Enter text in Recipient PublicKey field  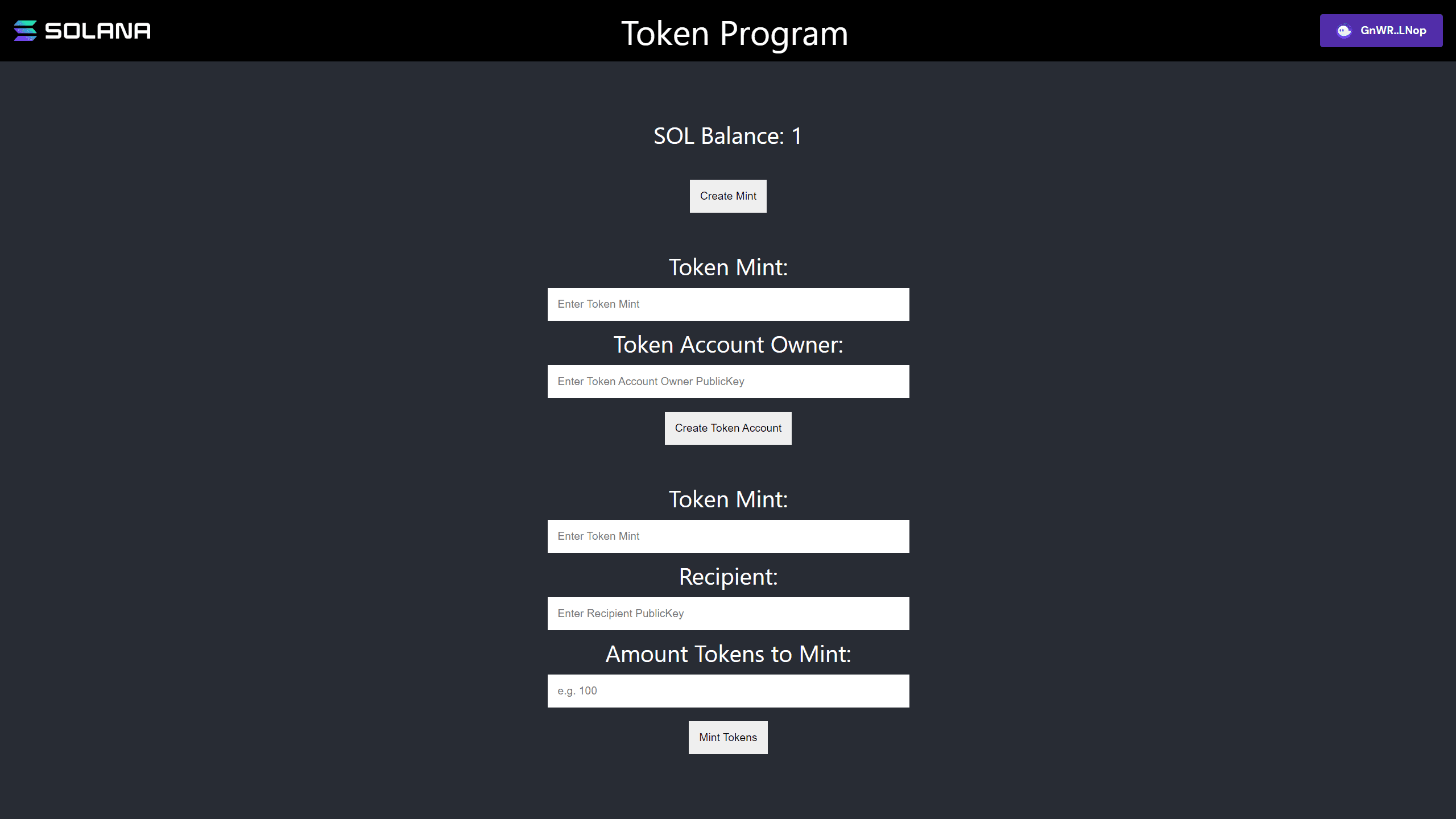click(728, 613)
